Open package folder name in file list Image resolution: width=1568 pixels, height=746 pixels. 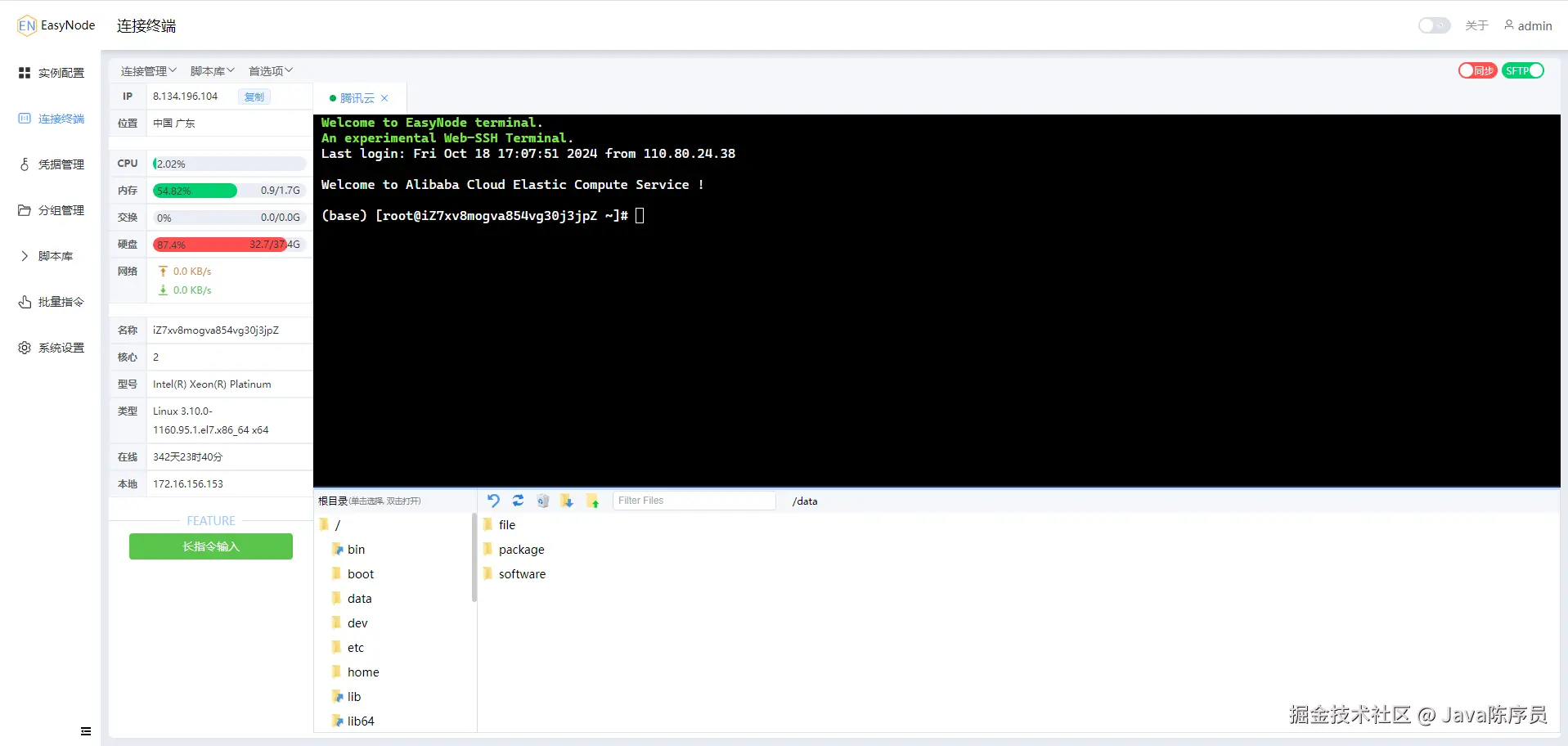pos(521,550)
